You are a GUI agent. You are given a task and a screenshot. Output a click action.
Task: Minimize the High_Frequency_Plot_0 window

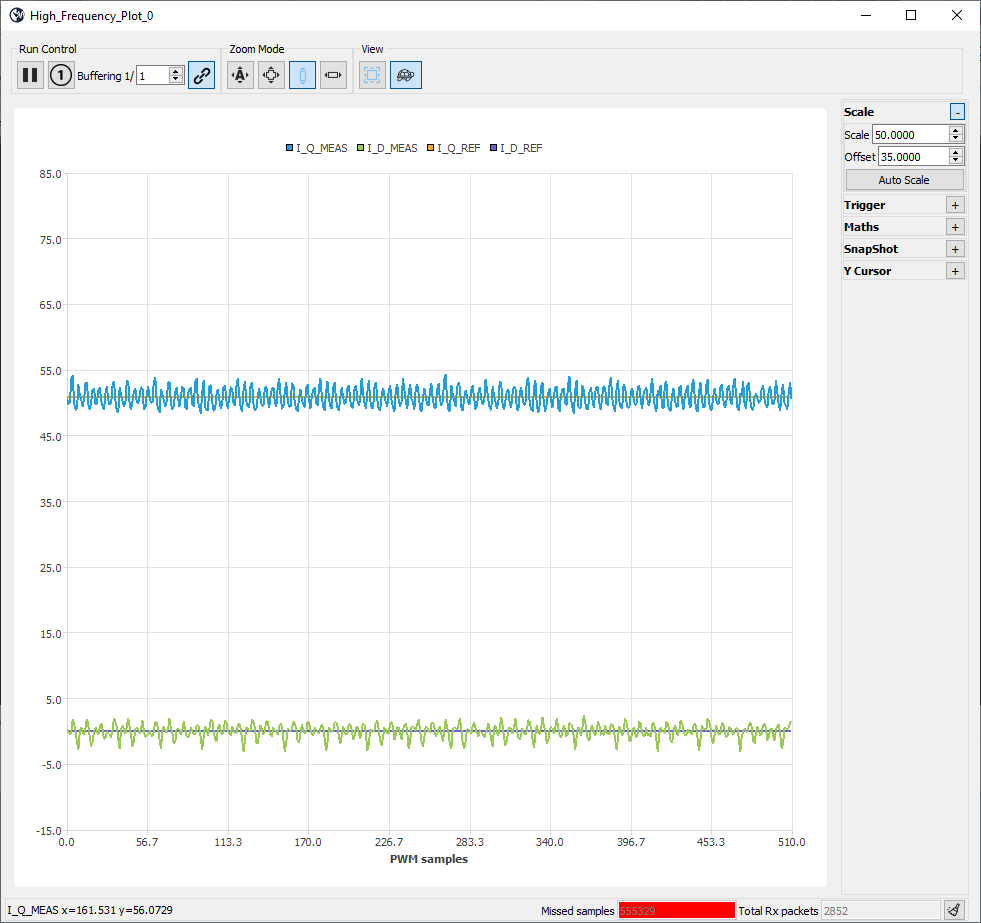tap(866, 15)
